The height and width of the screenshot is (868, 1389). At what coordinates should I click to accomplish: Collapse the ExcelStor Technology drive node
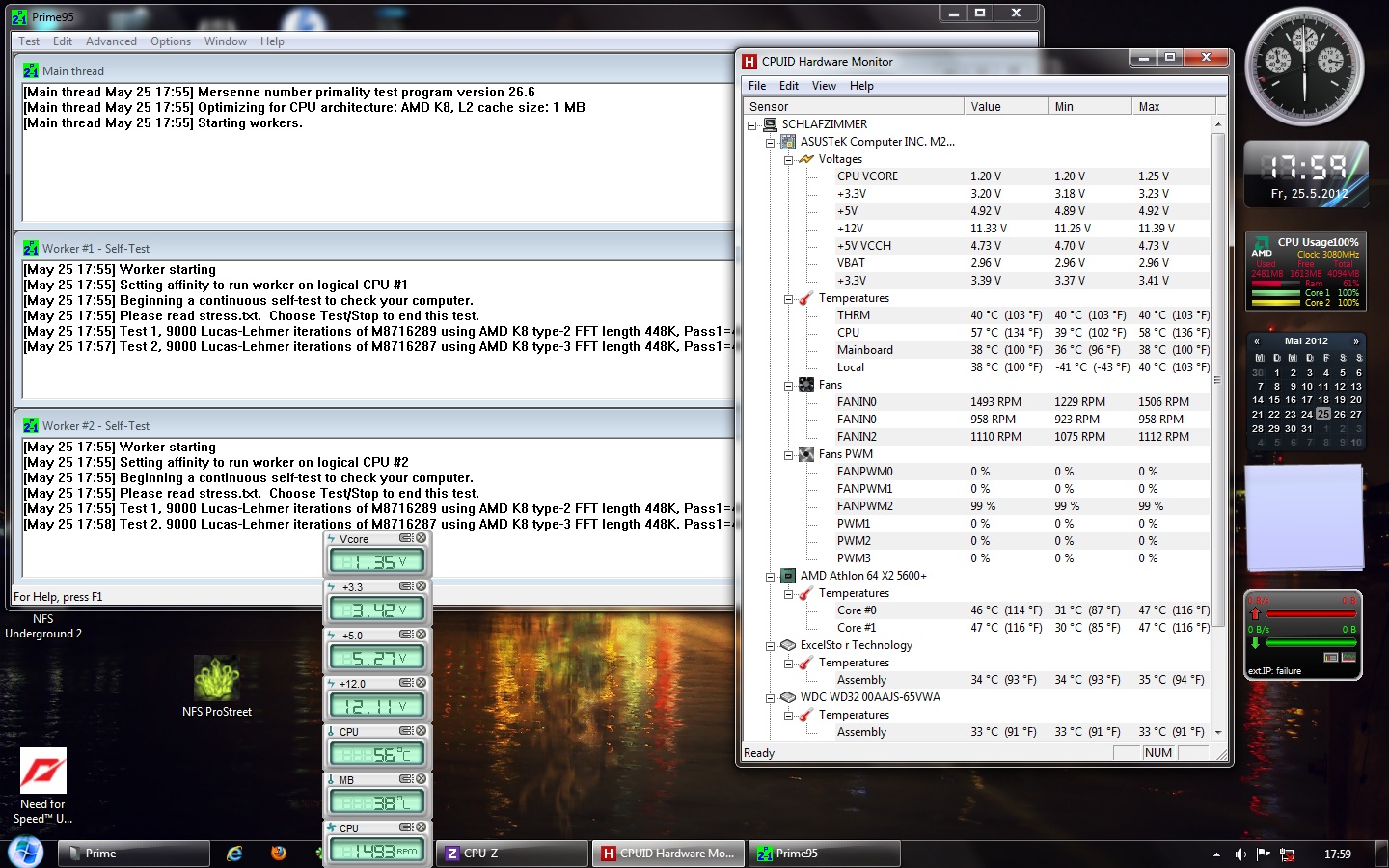770,645
